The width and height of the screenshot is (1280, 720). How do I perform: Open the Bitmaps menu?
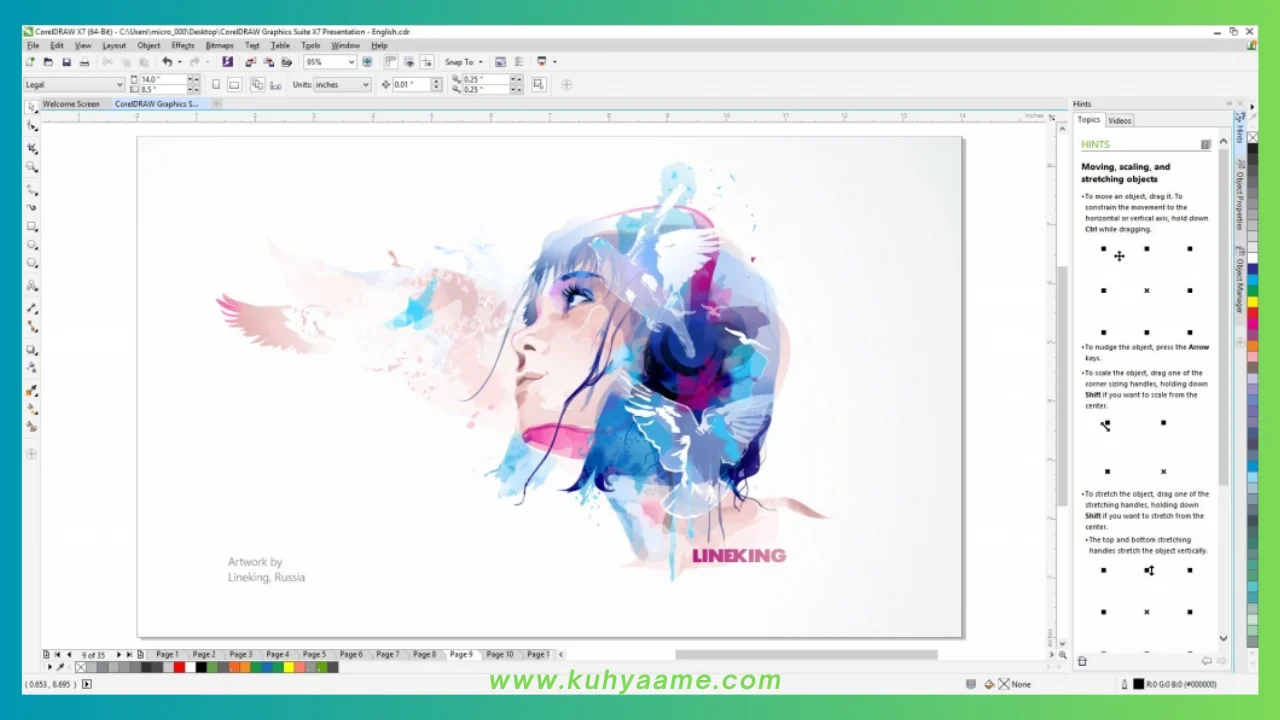coord(219,45)
